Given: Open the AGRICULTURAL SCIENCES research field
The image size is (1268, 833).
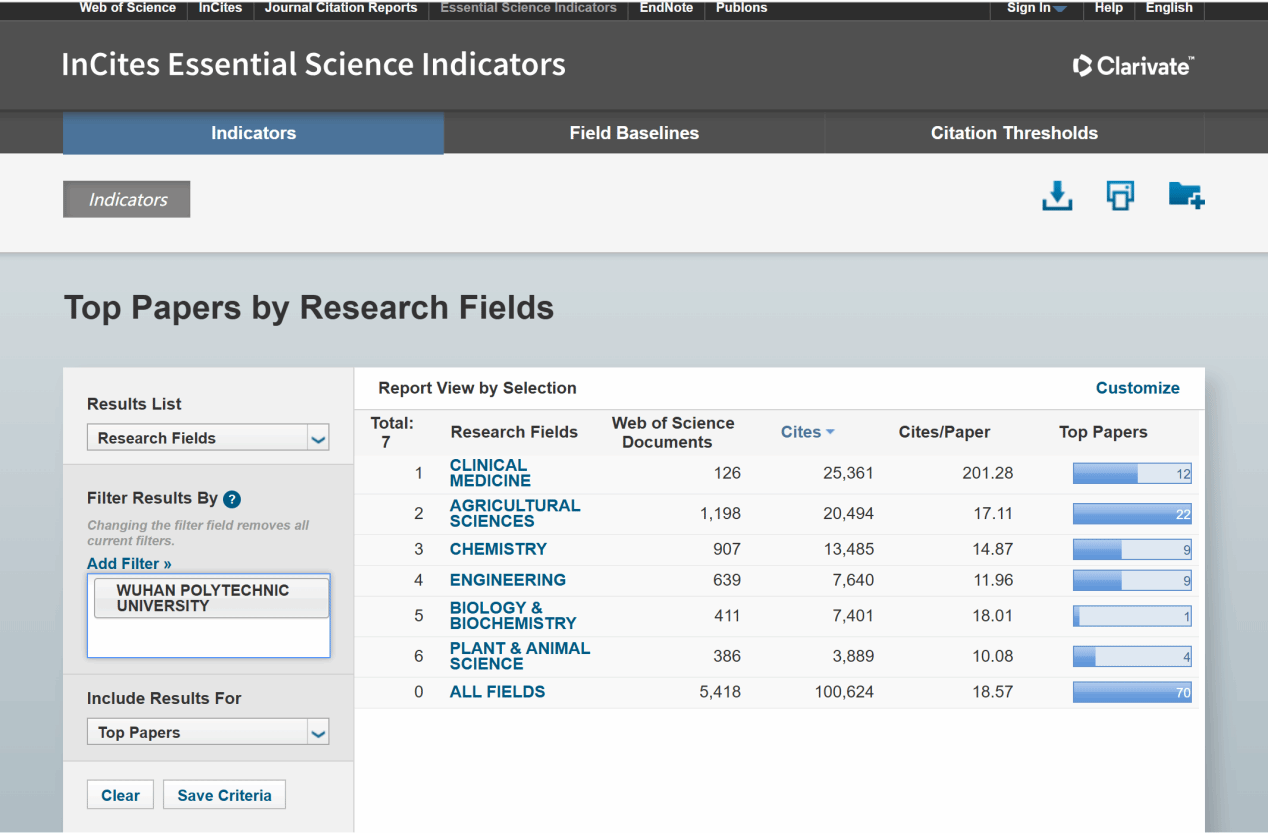Looking at the screenshot, I should pyautogui.click(x=514, y=513).
